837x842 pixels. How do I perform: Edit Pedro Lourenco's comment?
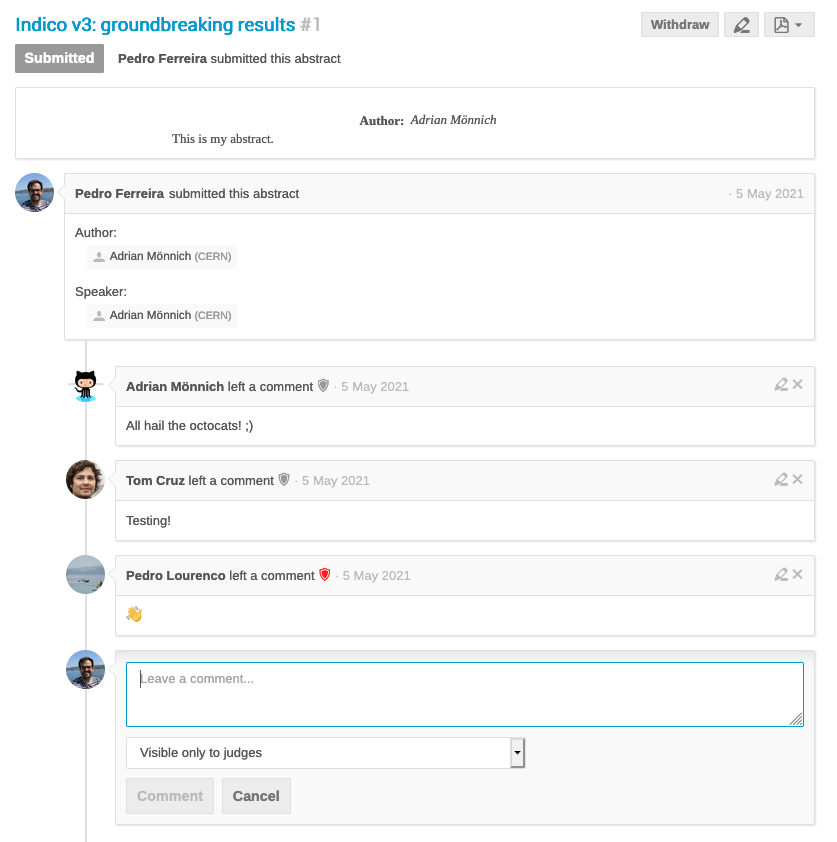(x=781, y=575)
